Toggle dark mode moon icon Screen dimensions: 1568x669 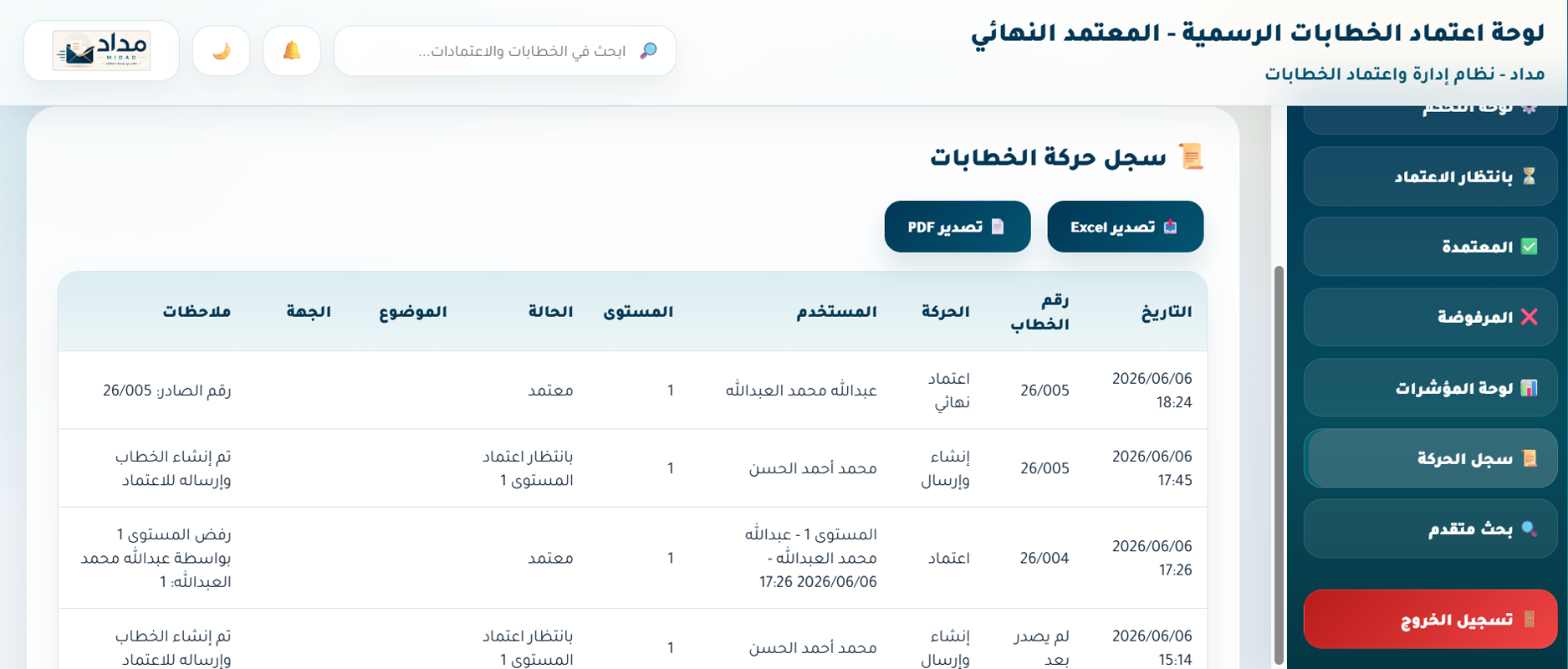click(x=221, y=51)
